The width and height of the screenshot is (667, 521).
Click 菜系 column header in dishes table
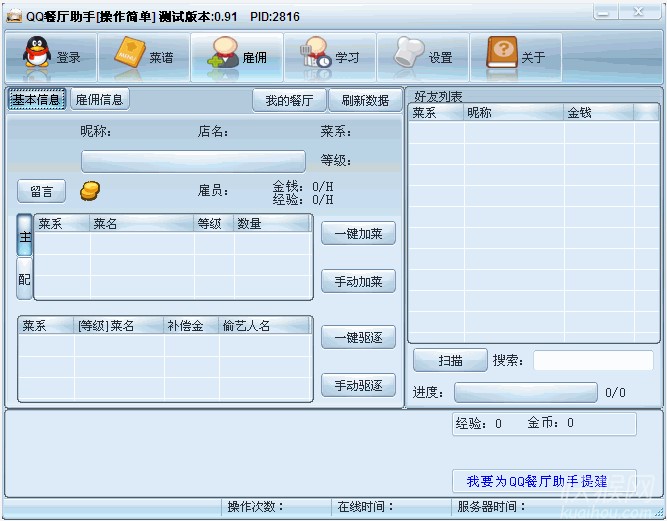(62, 224)
